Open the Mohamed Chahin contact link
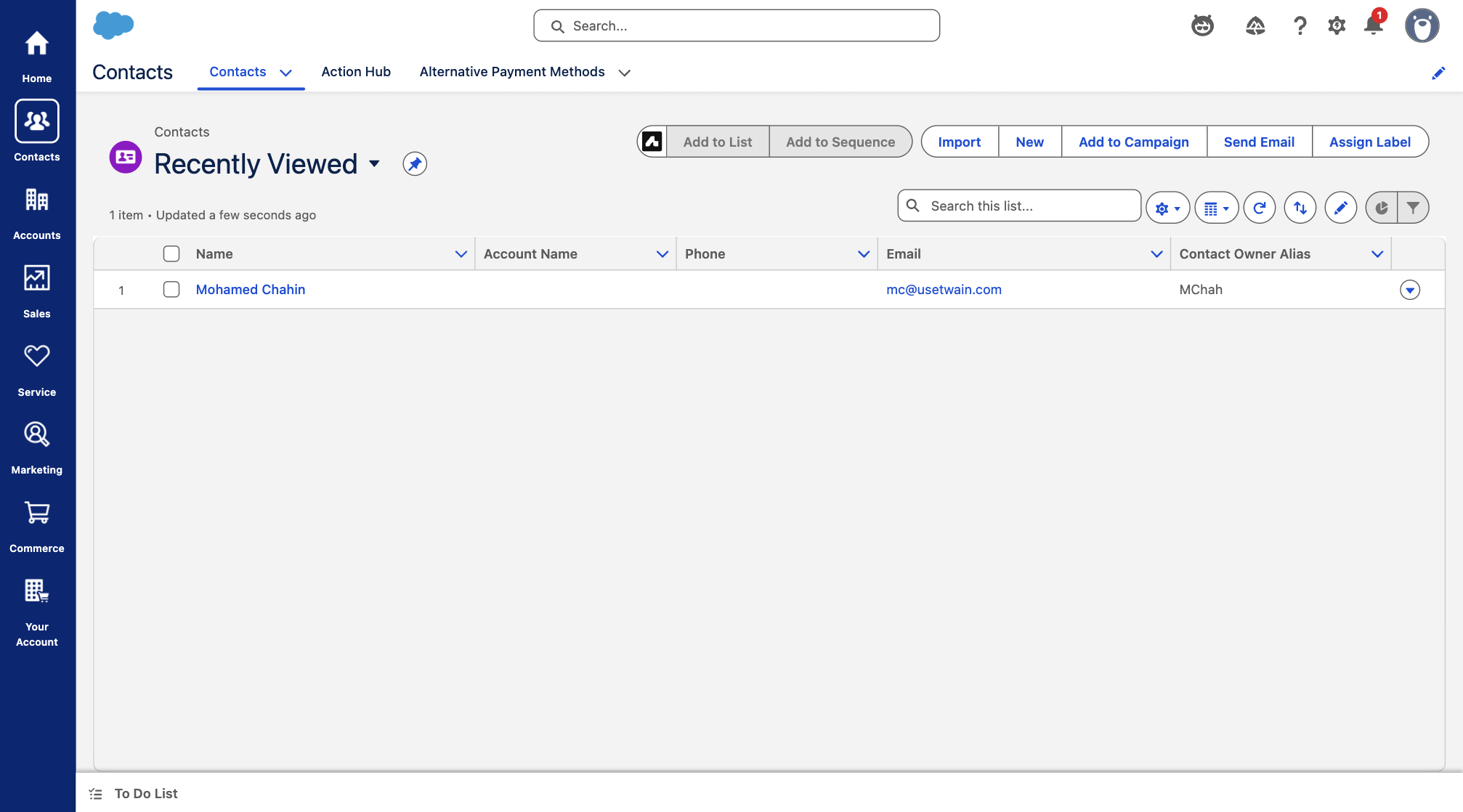The image size is (1463, 812). pos(251,289)
